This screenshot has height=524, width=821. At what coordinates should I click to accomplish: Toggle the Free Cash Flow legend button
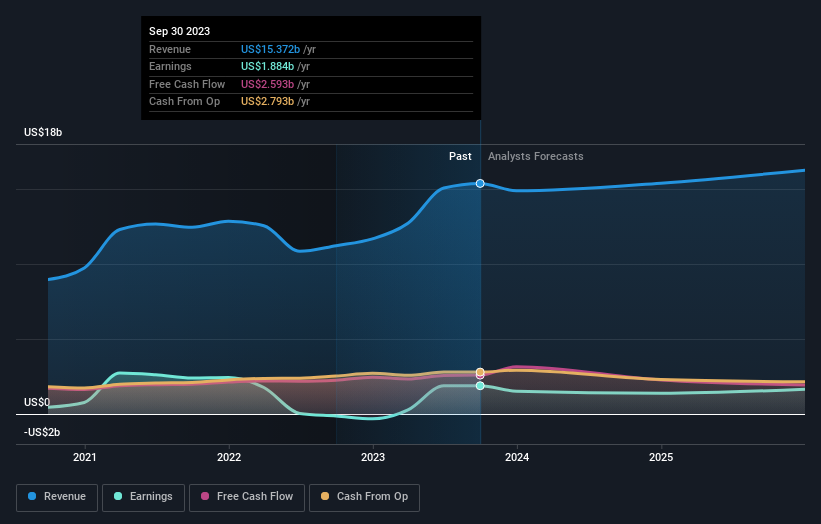pyautogui.click(x=247, y=497)
